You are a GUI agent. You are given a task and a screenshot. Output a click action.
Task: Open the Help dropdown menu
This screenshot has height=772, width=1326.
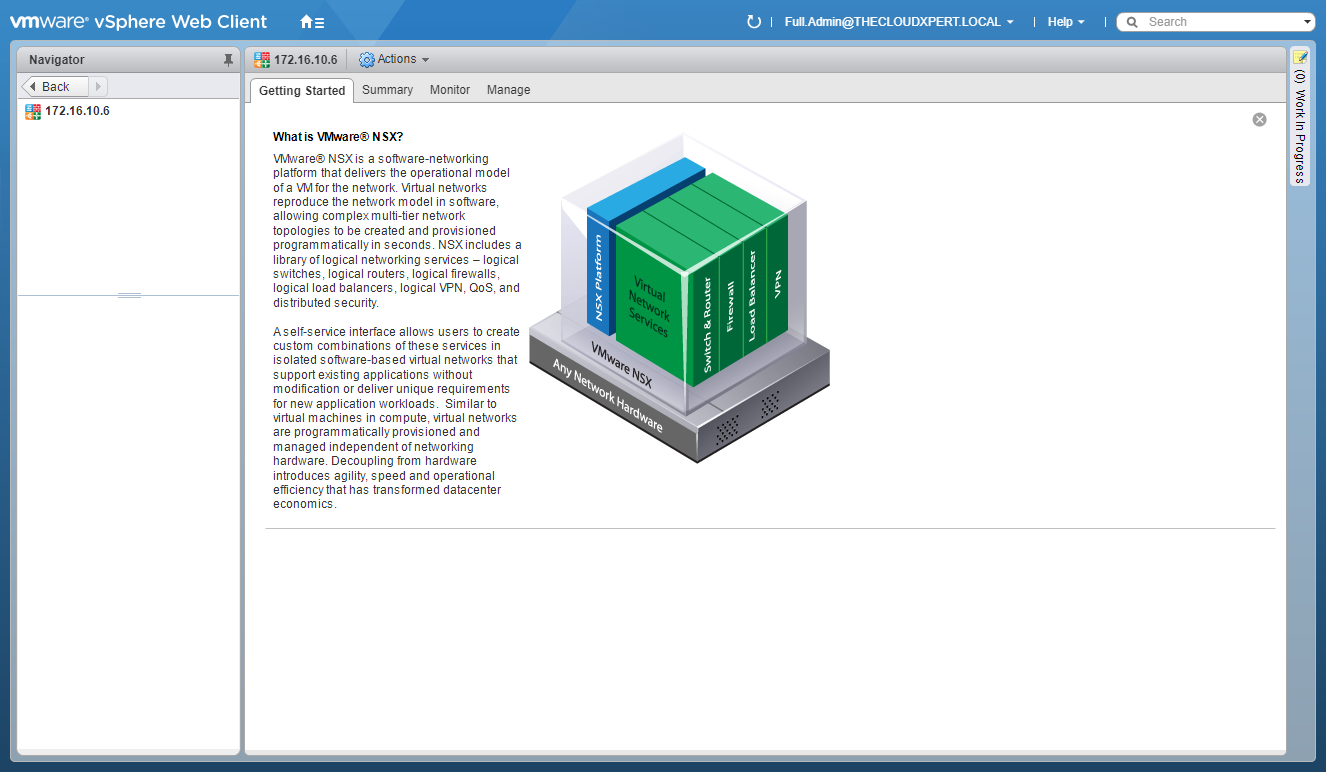click(1065, 22)
